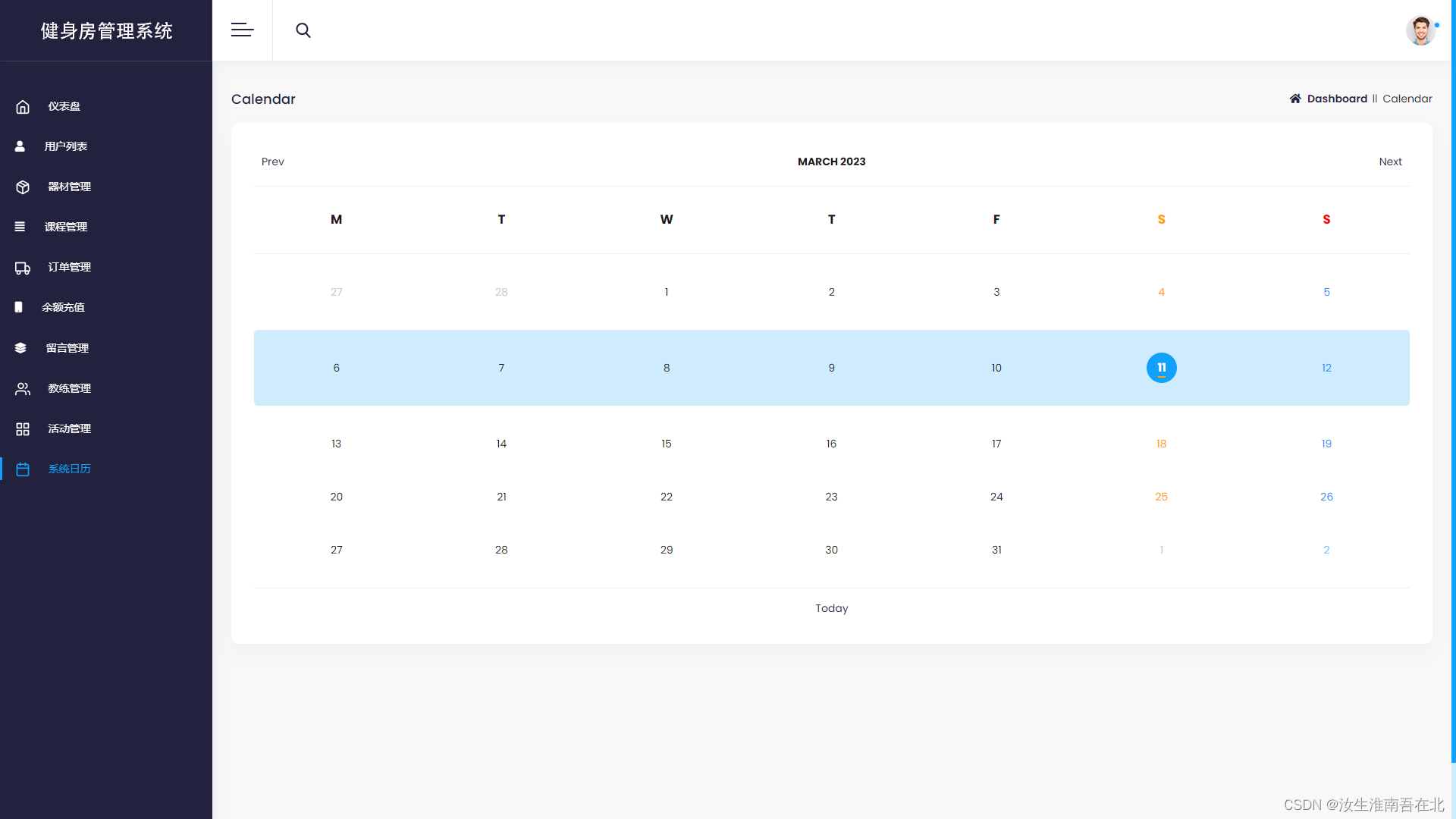Pick March 22 in the calendar
1456x819 pixels.
tap(666, 497)
